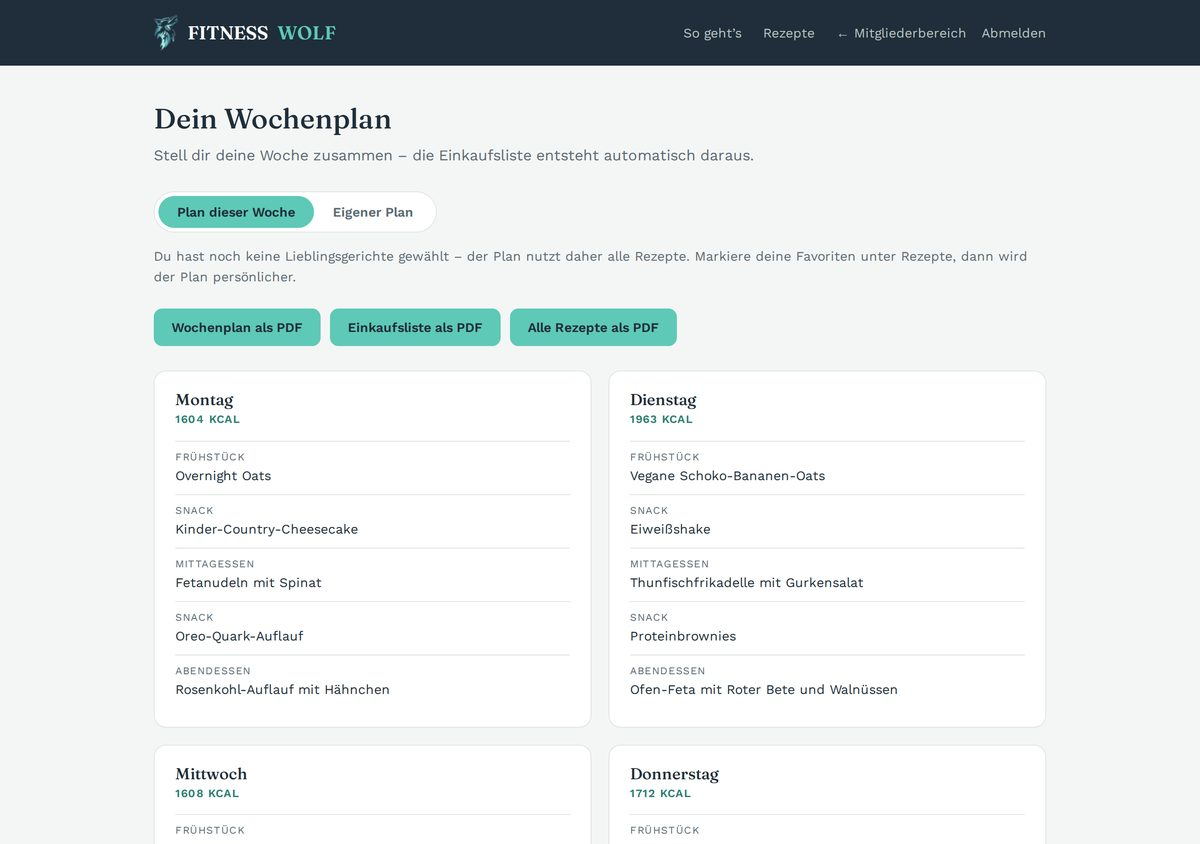Click the Mittwoch day heading
The height and width of the screenshot is (844, 1200).
click(x=211, y=774)
